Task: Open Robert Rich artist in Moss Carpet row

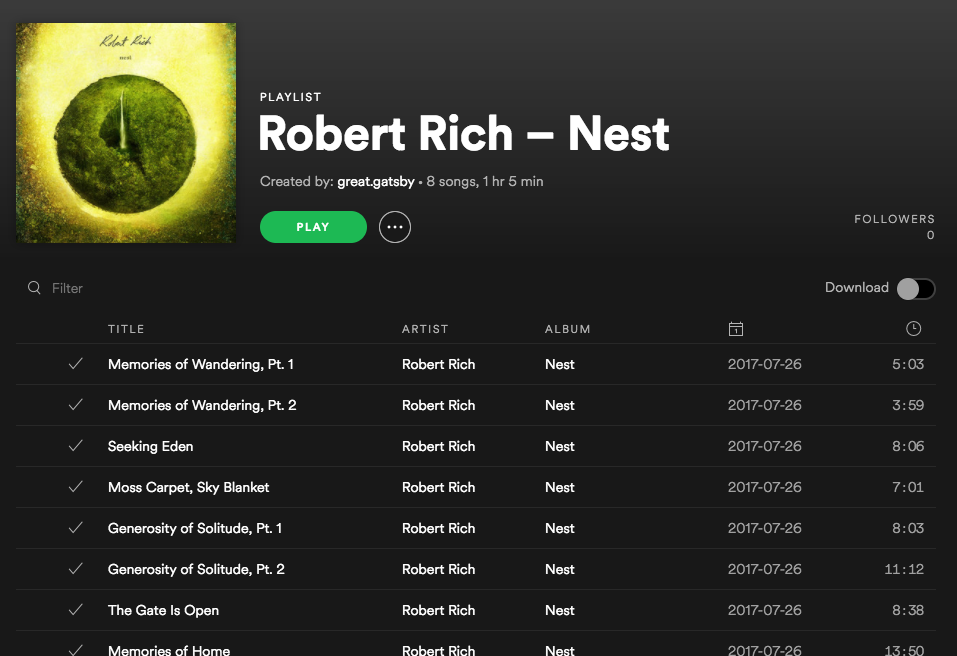Action: coord(438,487)
